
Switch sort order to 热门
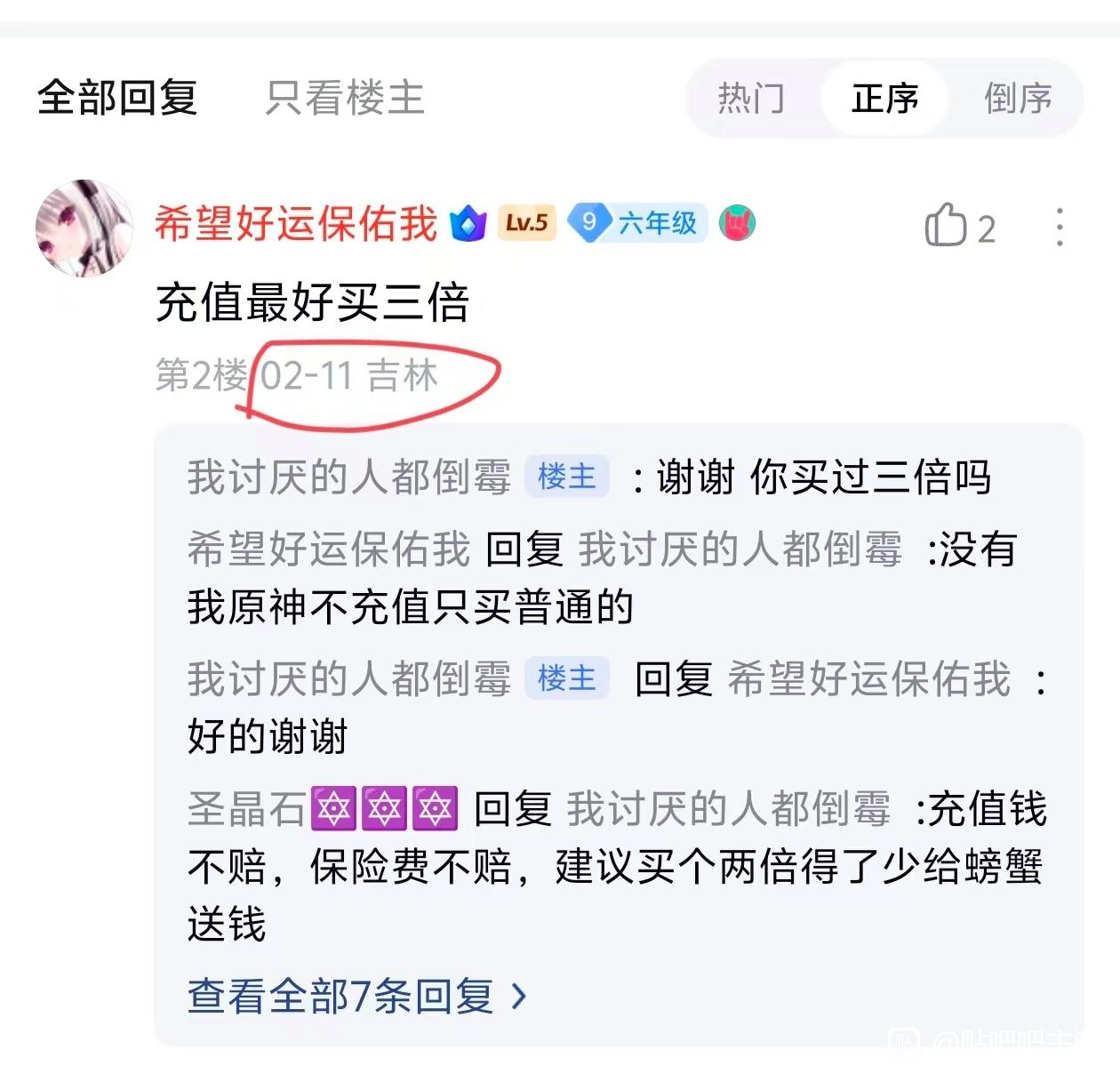tap(751, 98)
